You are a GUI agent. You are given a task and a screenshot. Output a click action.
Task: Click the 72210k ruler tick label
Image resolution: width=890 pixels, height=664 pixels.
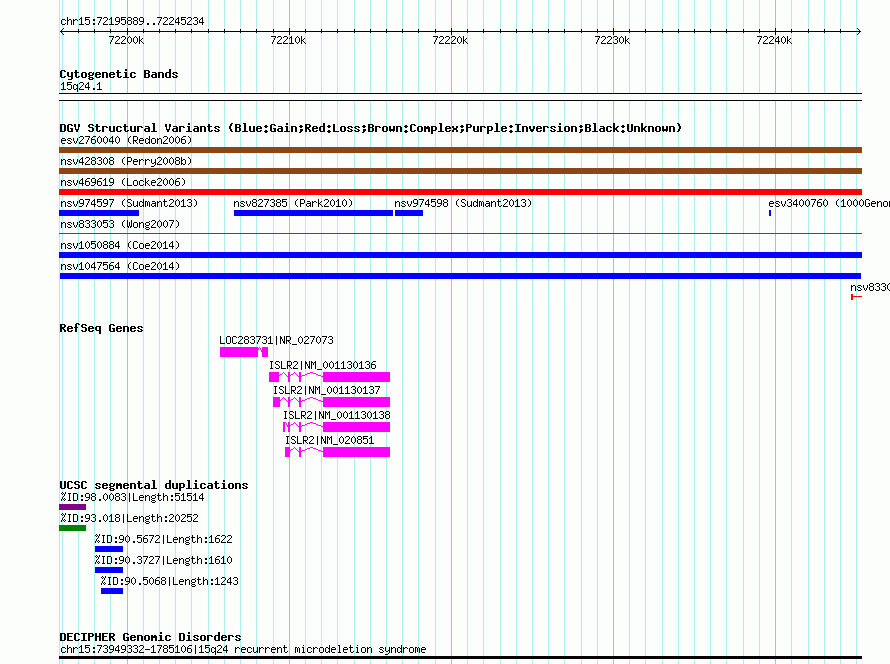(x=288, y=40)
